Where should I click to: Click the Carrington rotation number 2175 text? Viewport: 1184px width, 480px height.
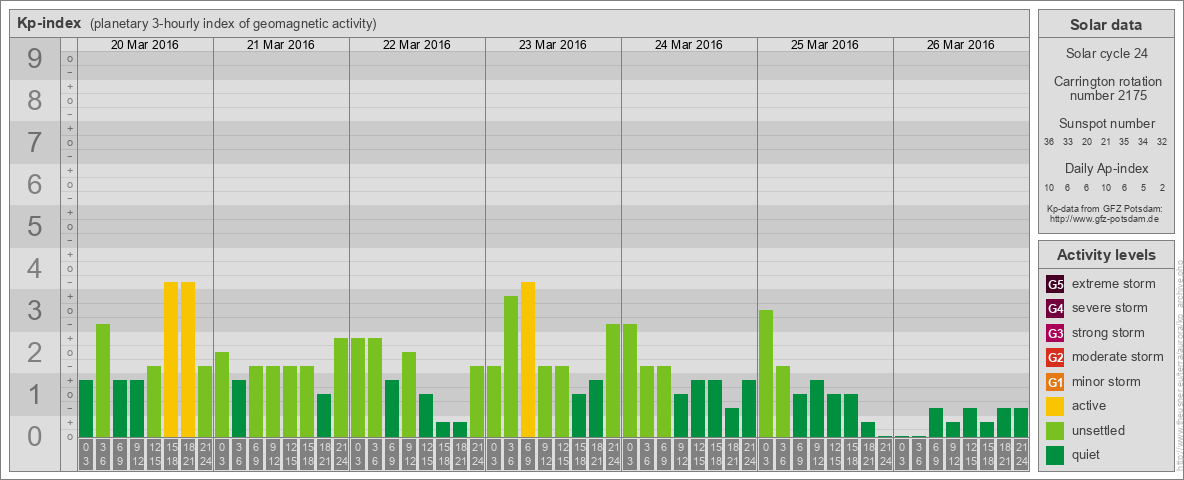click(1106, 88)
